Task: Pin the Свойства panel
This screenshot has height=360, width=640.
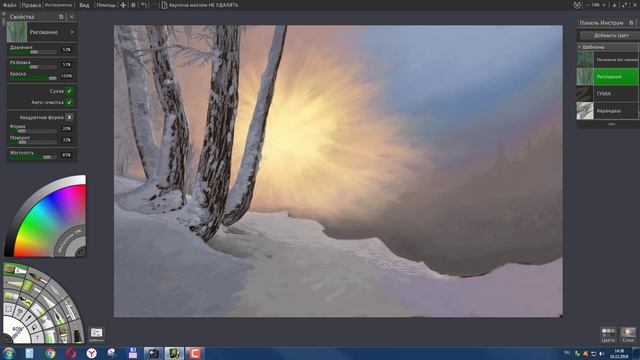Action: tap(61, 17)
